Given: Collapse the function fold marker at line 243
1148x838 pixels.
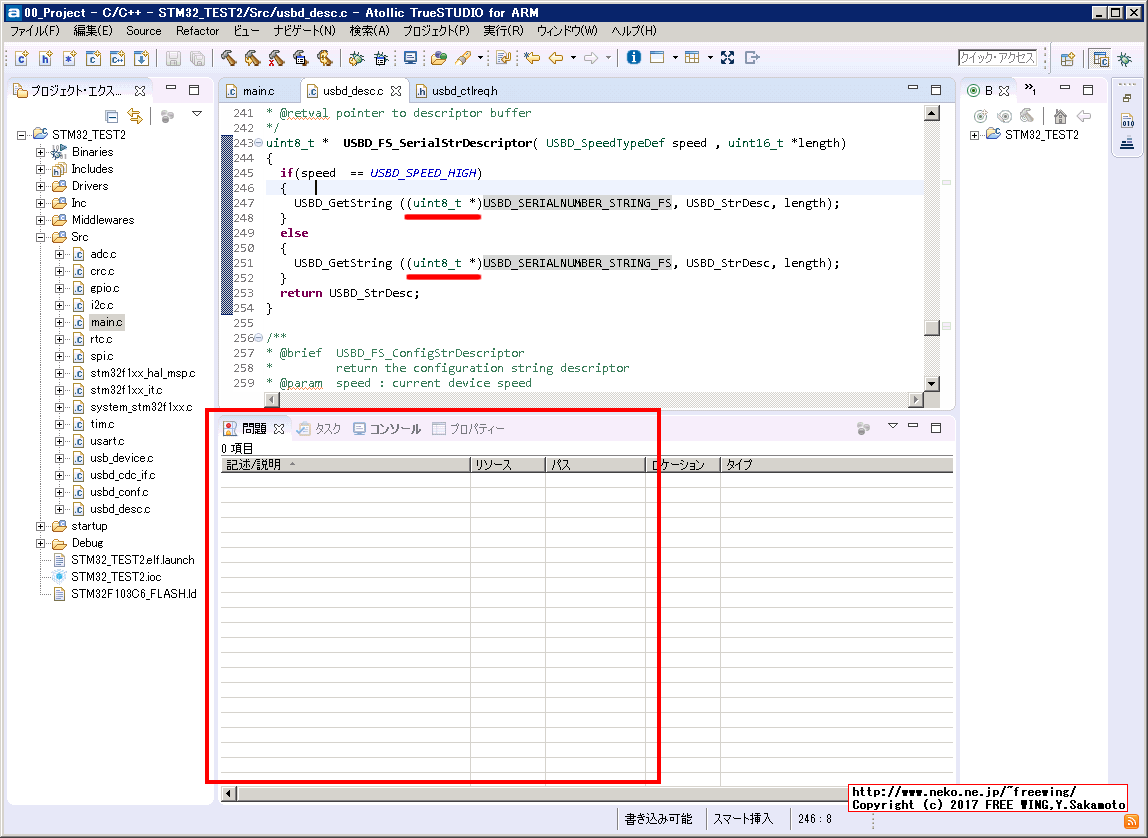Looking at the screenshot, I should click(259, 143).
